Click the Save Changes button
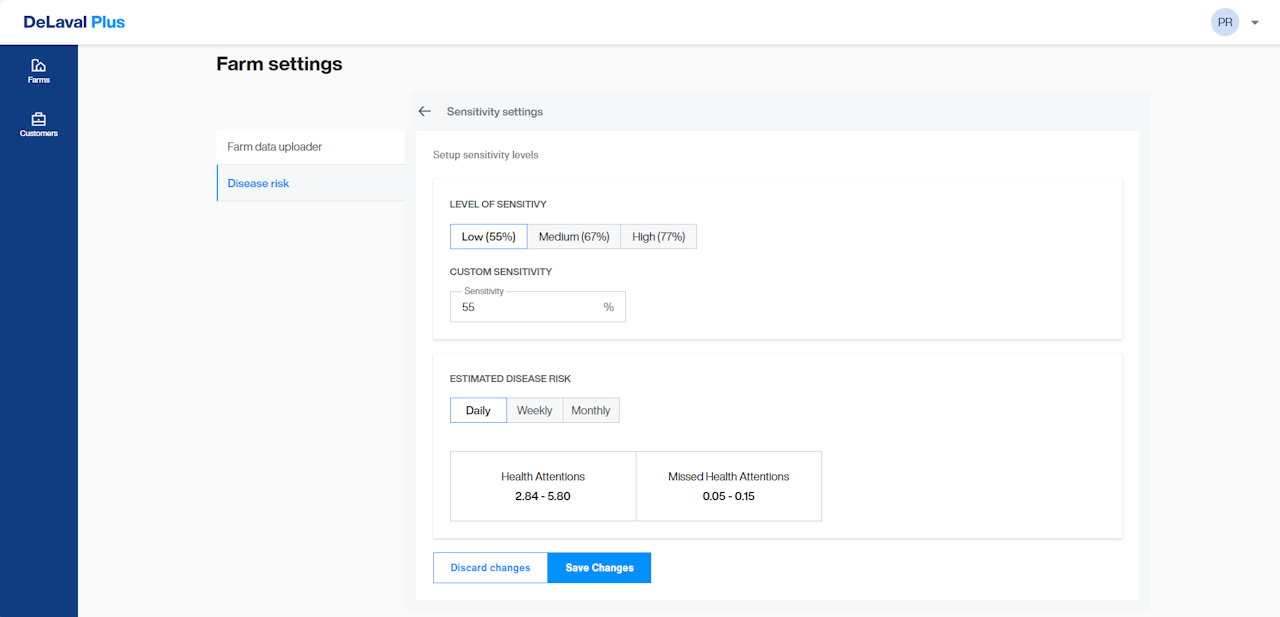 tap(599, 568)
